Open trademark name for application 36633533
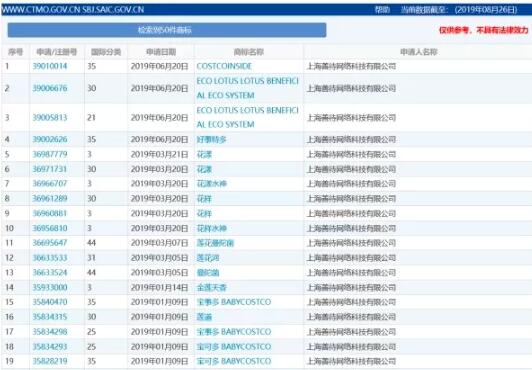The height and width of the screenshot is (370, 532). pos(208,258)
